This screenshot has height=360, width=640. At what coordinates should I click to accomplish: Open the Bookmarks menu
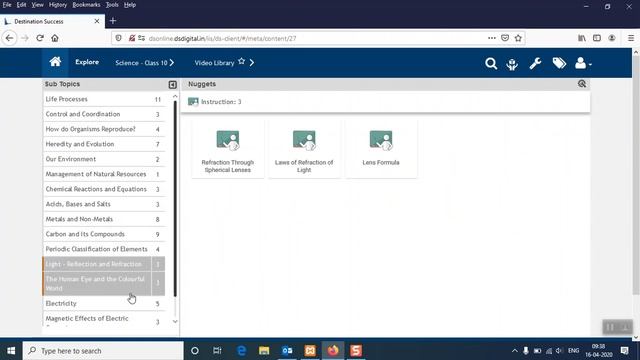click(x=86, y=5)
